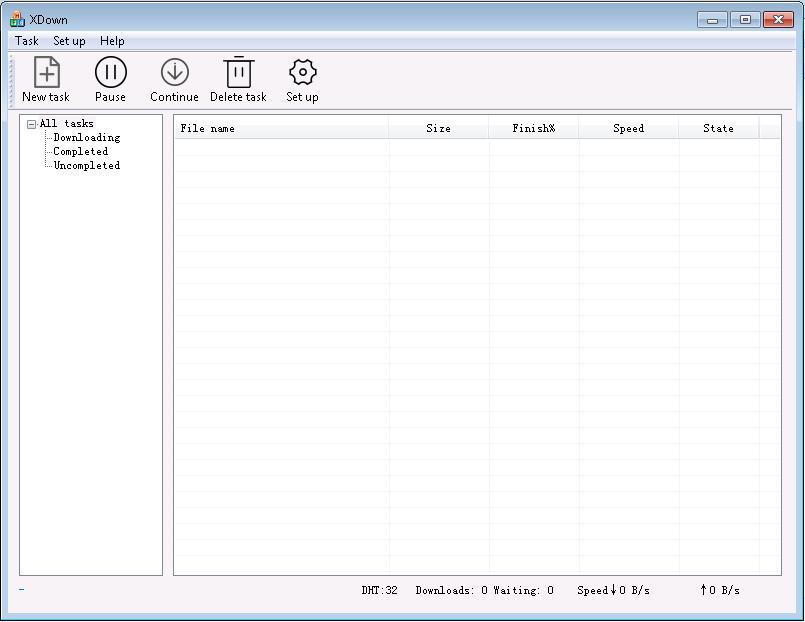
Task: Continue the selected download
Action: click(x=173, y=78)
